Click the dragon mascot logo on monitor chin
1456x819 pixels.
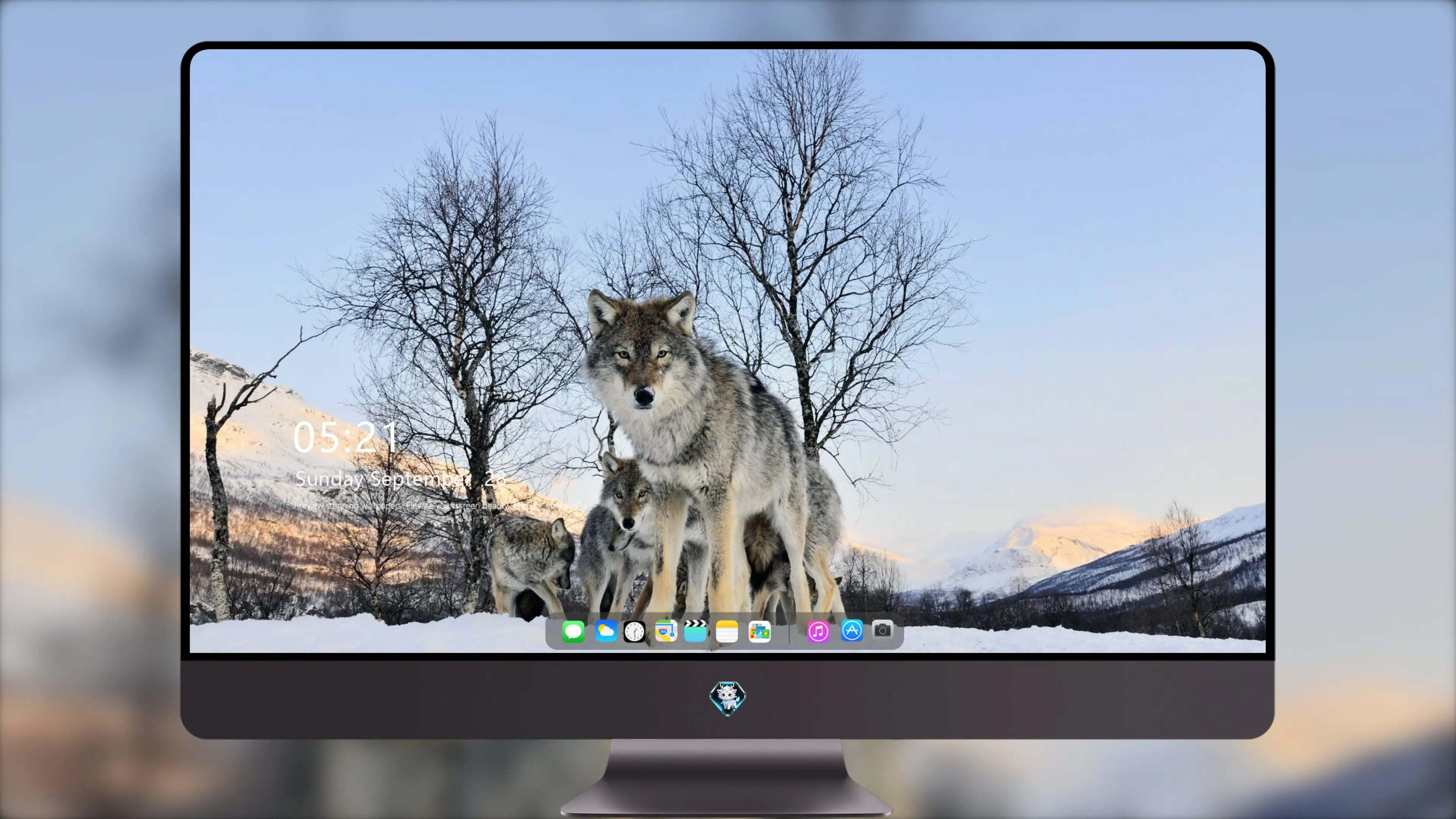click(x=728, y=698)
